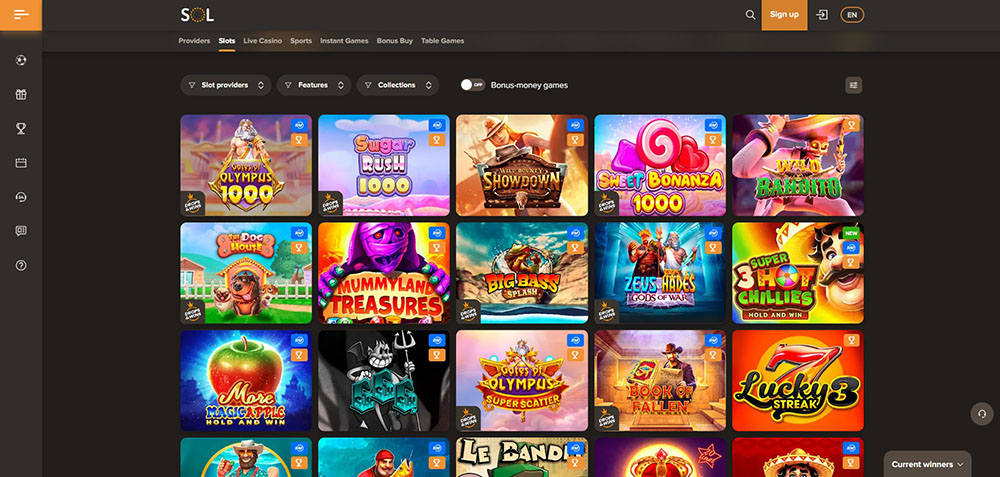Image resolution: width=1000 pixels, height=477 pixels.
Task: Launch the Mummyland Treasures game
Action: point(384,273)
